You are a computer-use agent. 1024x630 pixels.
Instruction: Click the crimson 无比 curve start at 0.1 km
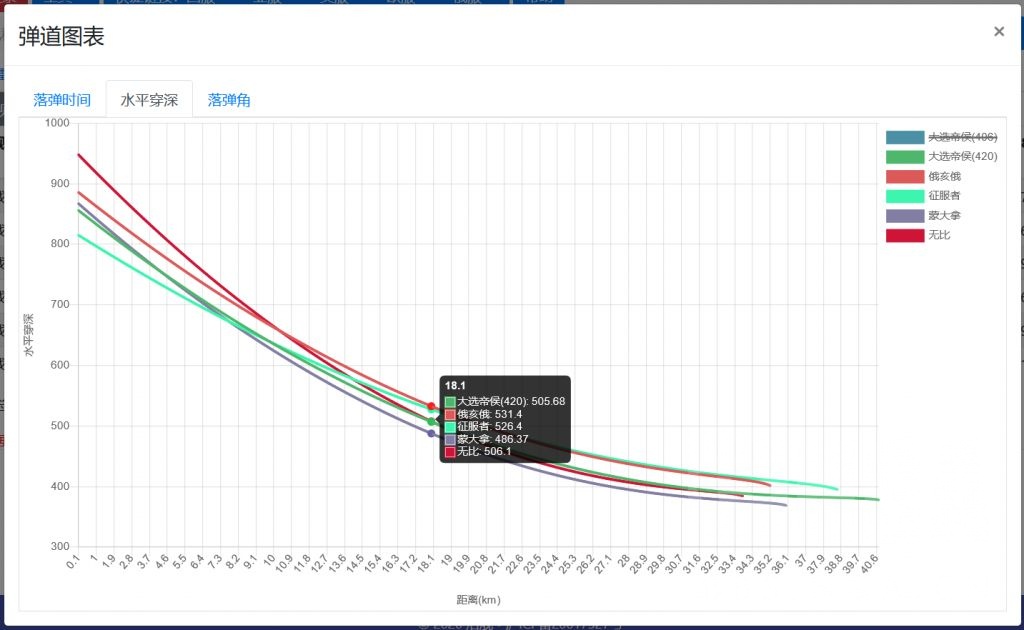point(78,155)
